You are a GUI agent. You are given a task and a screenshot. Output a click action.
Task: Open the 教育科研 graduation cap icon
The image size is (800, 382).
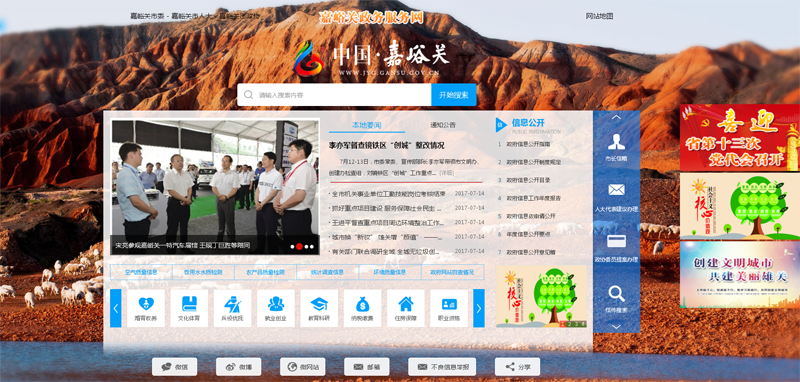(319, 308)
